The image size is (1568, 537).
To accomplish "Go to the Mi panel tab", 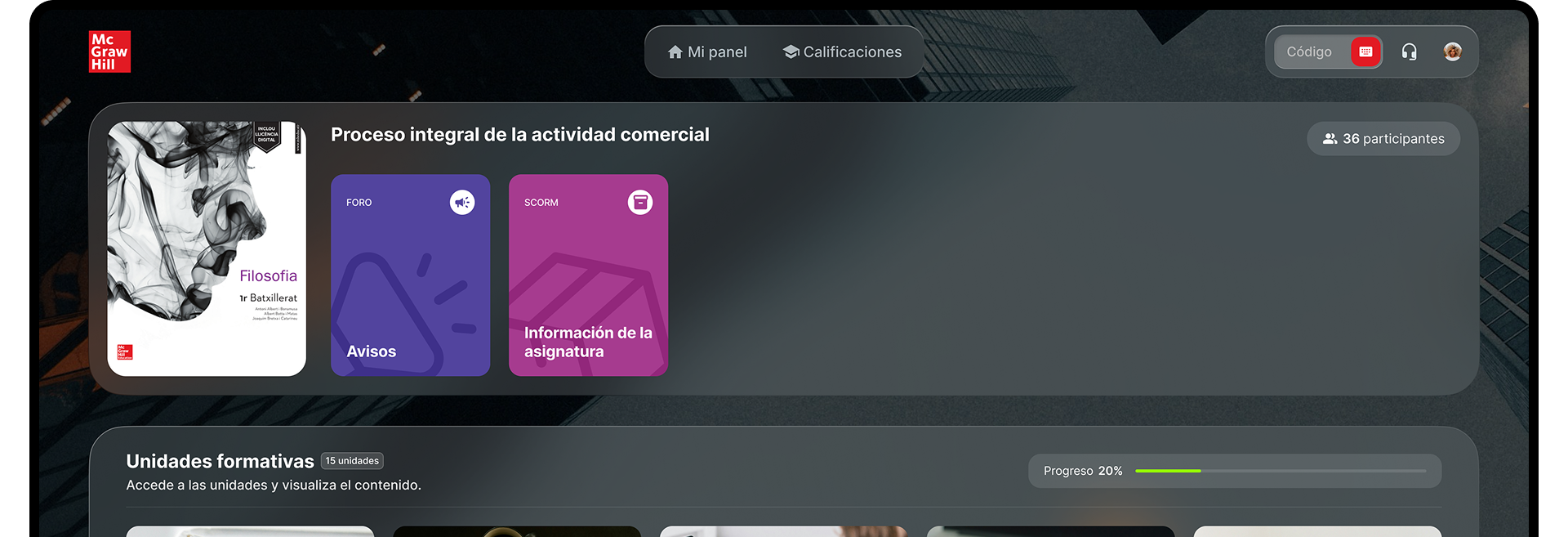I will tap(707, 52).
